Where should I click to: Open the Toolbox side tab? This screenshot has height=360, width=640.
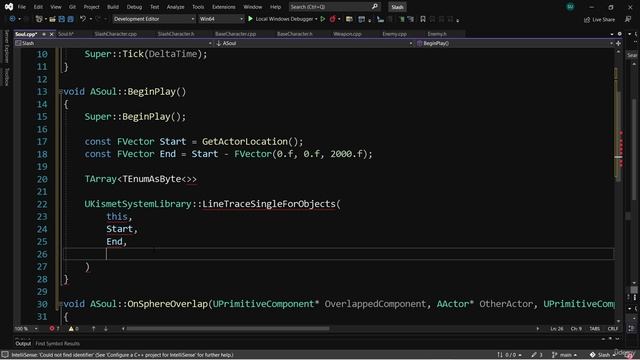6,77
